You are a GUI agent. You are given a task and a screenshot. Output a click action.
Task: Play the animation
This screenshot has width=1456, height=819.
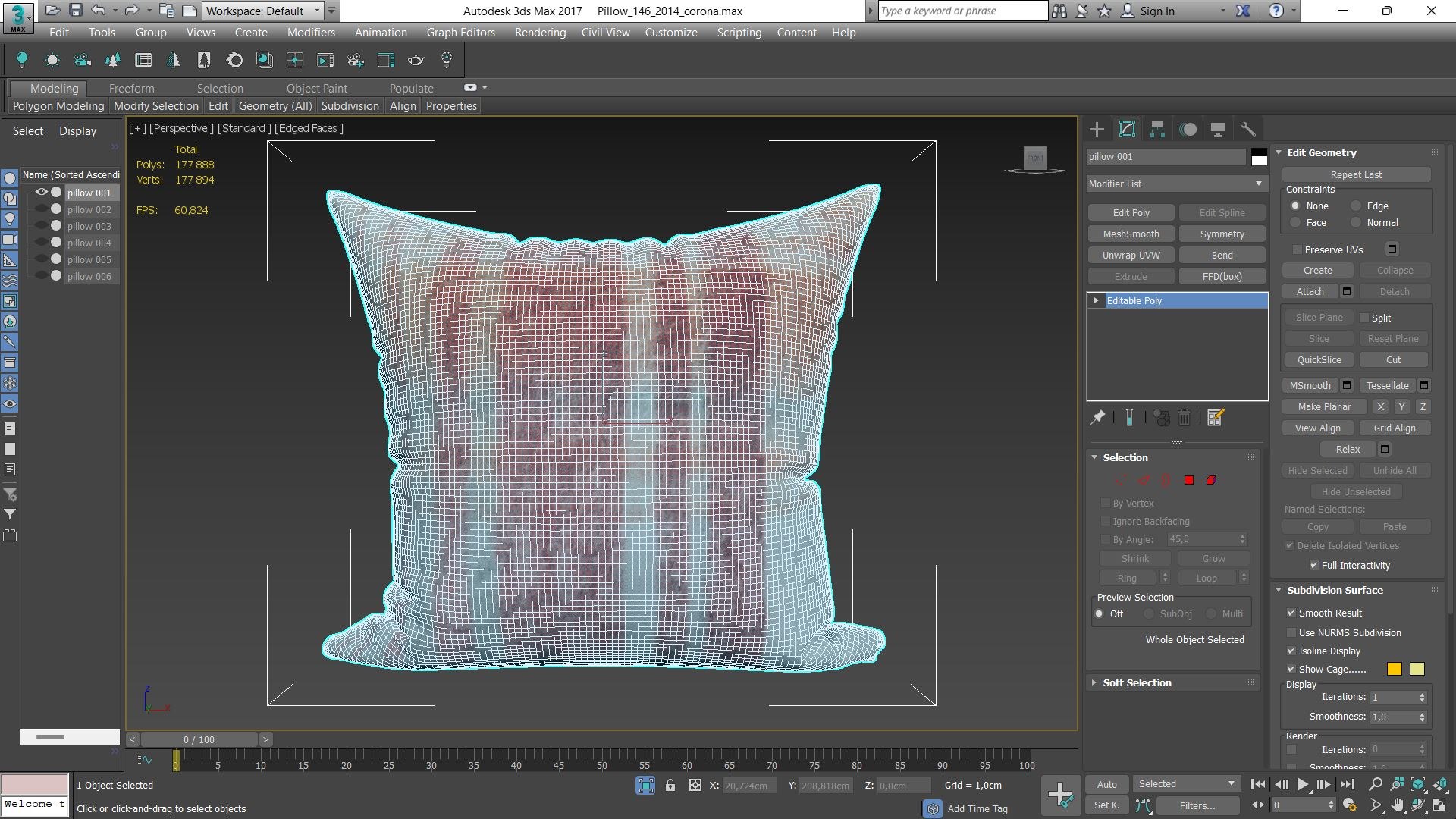coord(1302,785)
